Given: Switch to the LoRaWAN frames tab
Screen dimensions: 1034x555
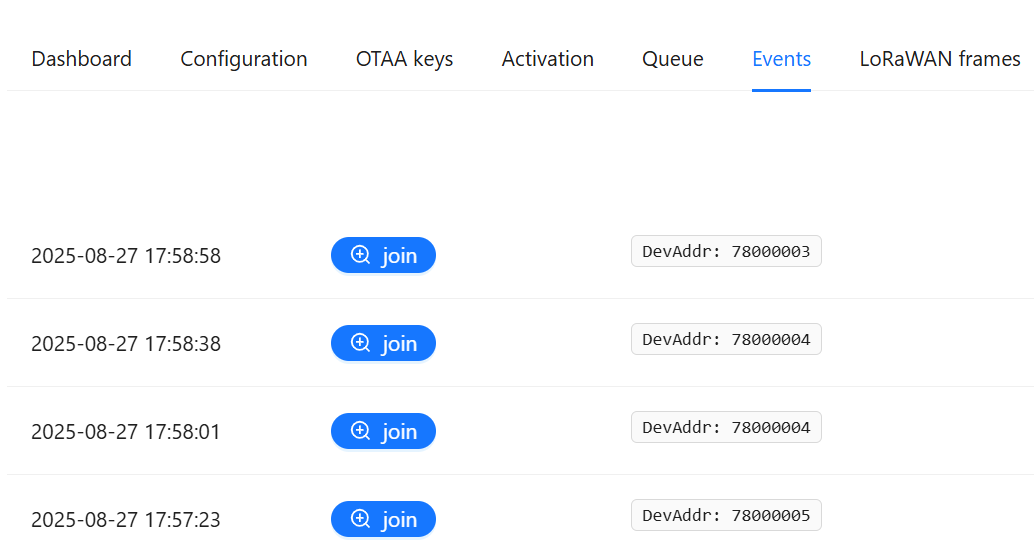Looking at the screenshot, I should coord(939,59).
